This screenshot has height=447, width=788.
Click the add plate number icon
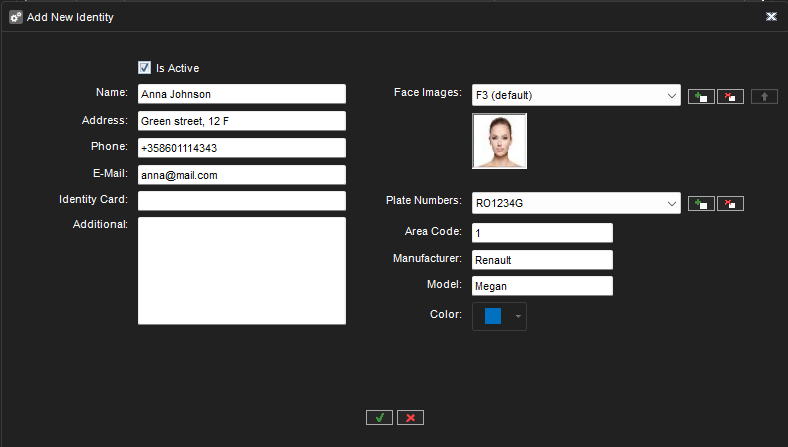coord(702,203)
